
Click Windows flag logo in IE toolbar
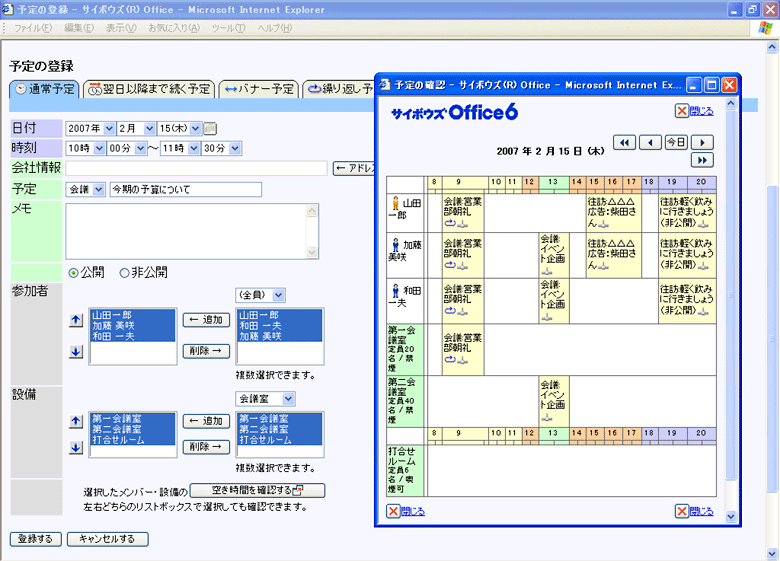pos(765,28)
